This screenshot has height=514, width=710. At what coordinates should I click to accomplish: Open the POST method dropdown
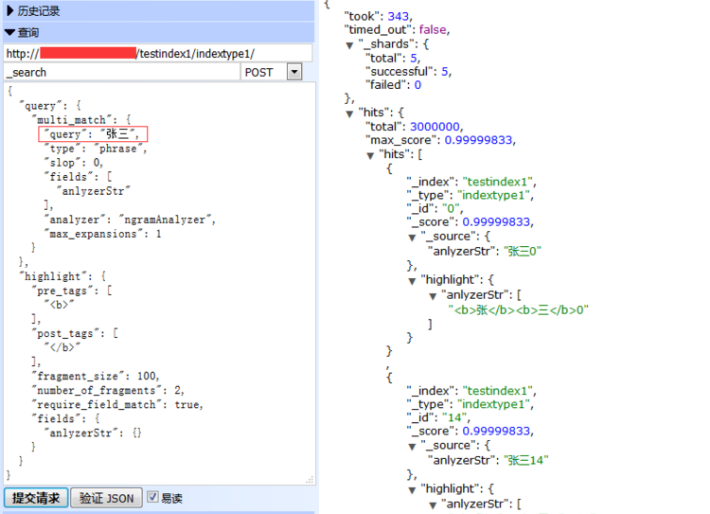293,73
